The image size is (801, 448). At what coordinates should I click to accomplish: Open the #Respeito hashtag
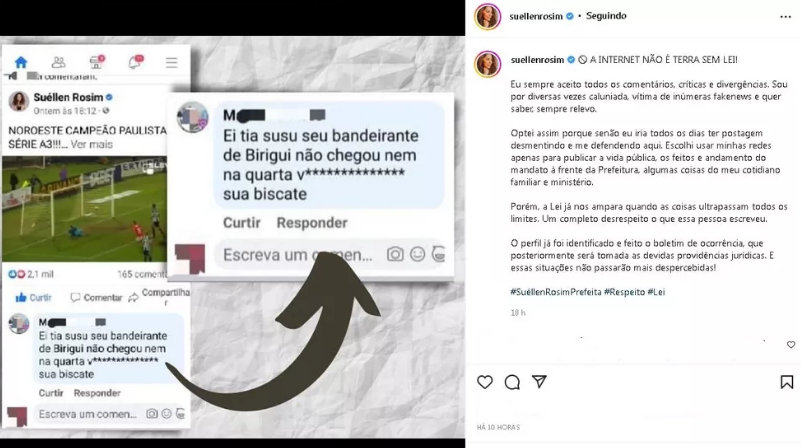coord(624,292)
